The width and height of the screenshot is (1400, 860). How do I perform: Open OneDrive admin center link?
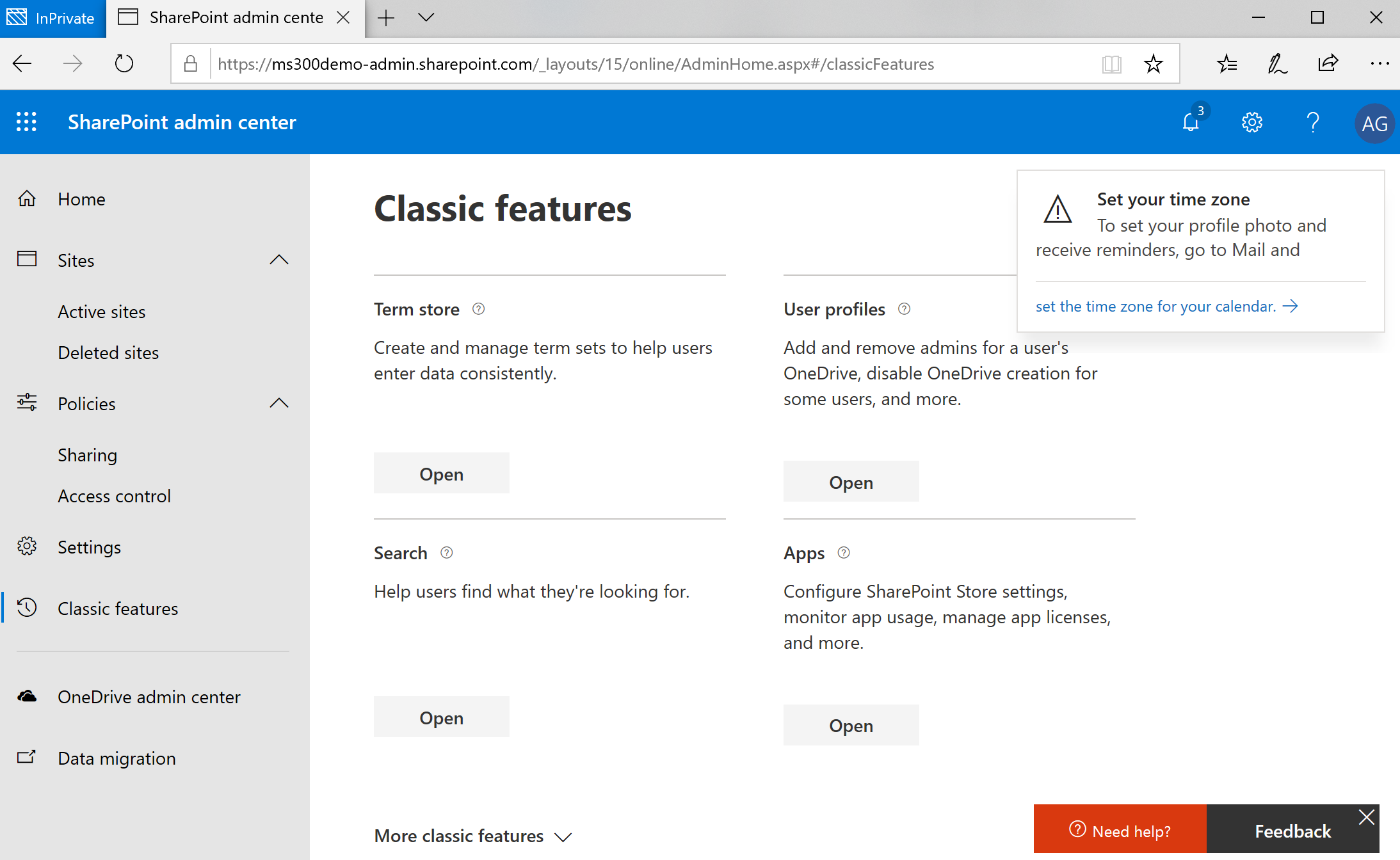click(x=149, y=697)
